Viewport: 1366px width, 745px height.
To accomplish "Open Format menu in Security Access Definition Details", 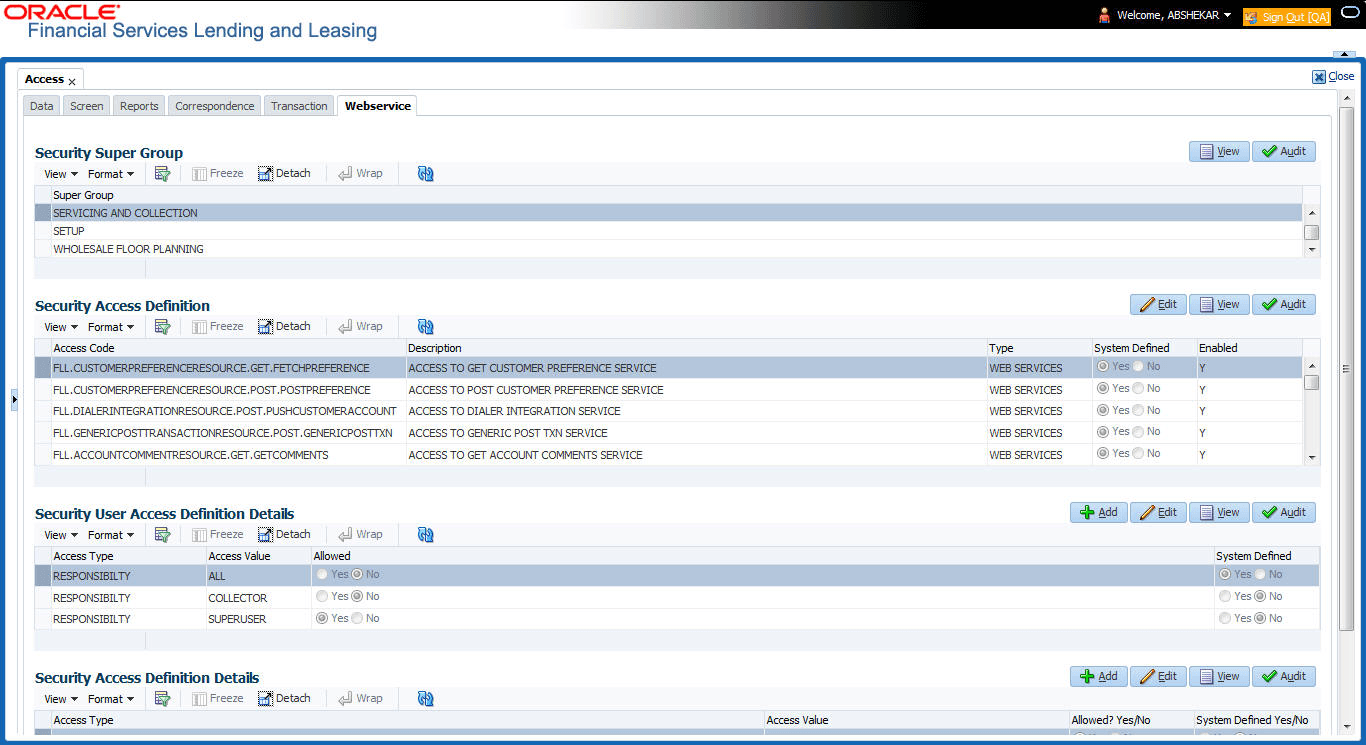I will coord(111,699).
